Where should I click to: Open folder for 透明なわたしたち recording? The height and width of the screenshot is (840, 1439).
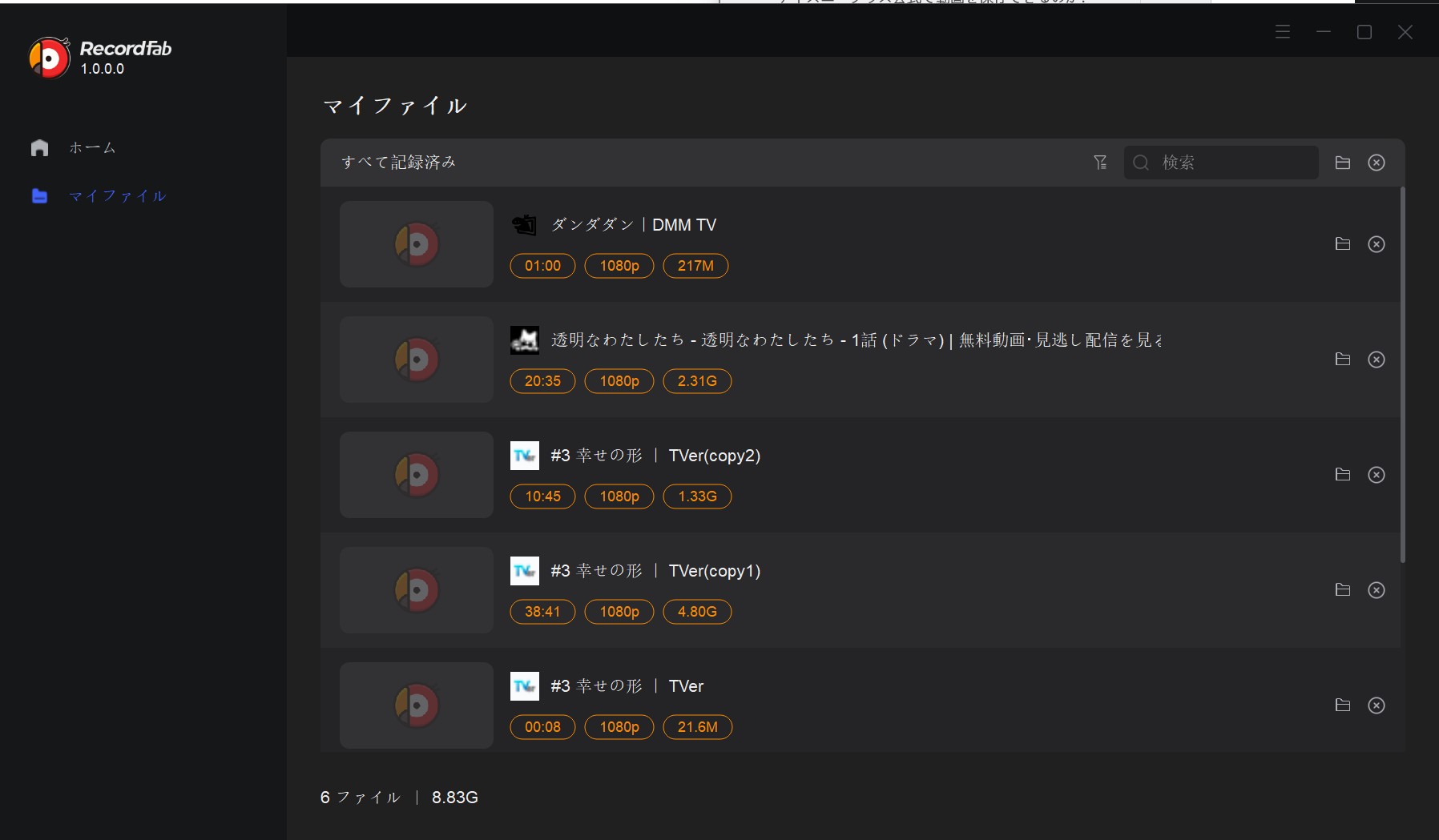pyautogui.click(x=1343, y=360)
